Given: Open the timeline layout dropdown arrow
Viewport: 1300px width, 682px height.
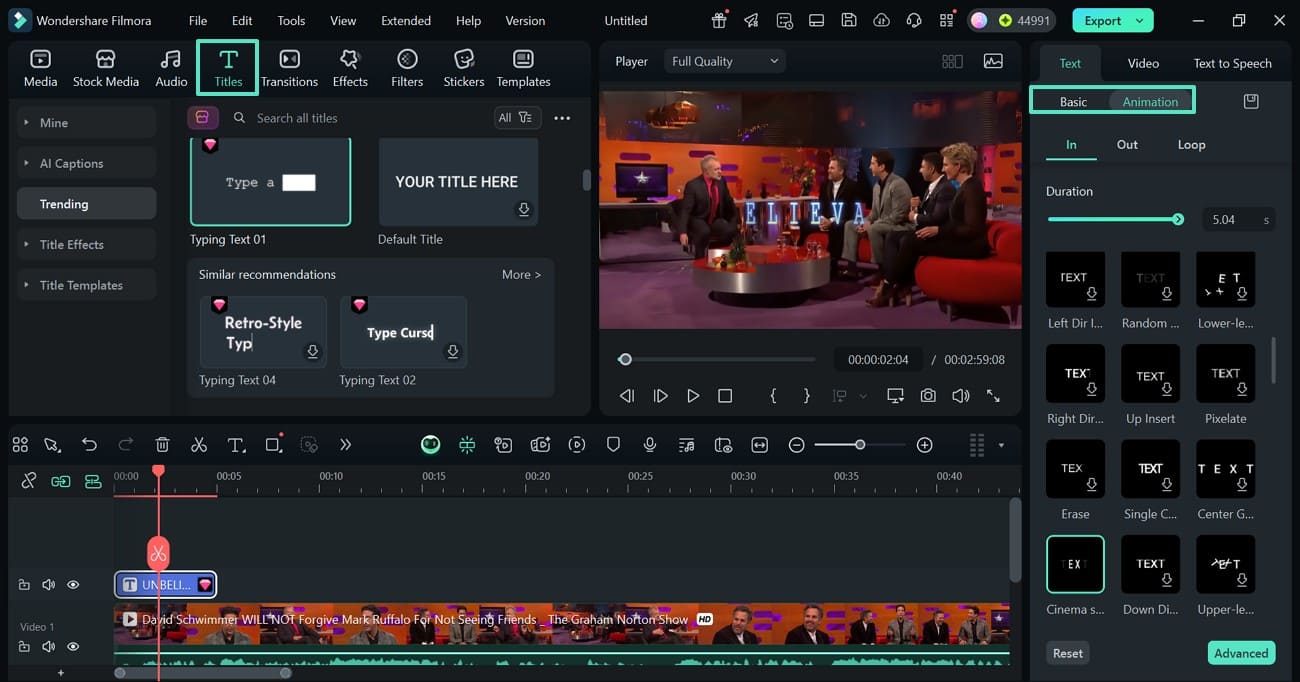Looking at the screenshot, I should 1001,445.
